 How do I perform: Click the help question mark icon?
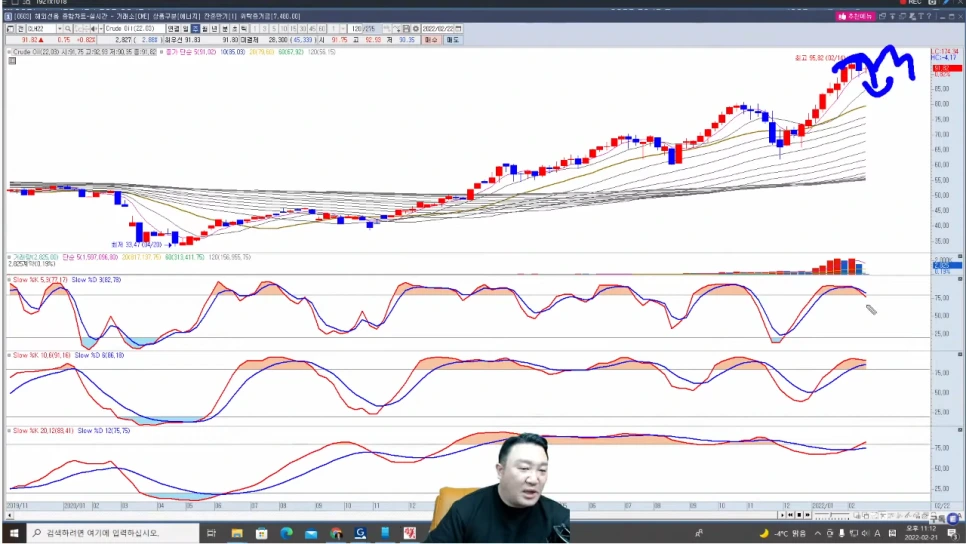pos(929,16)
